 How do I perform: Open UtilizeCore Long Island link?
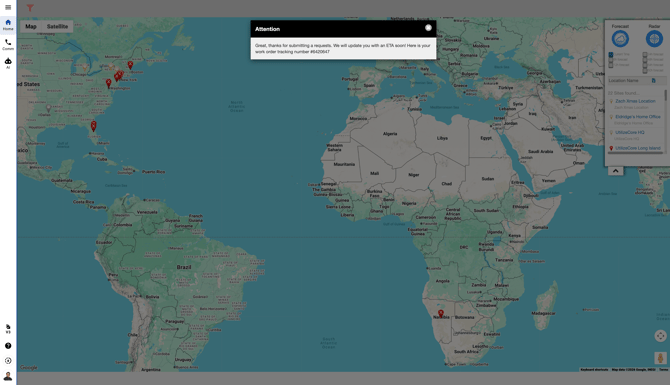click(x=638, y=148)
